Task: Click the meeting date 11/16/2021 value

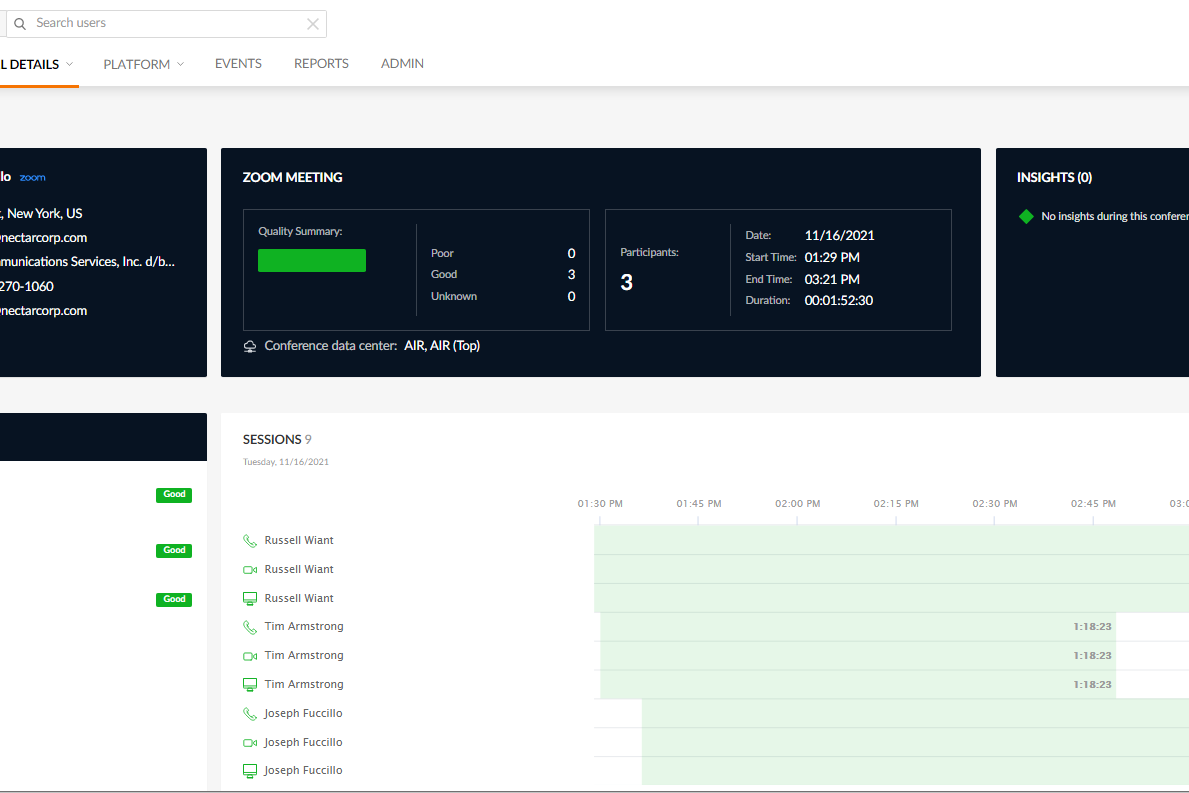Action: pos(839,236)
